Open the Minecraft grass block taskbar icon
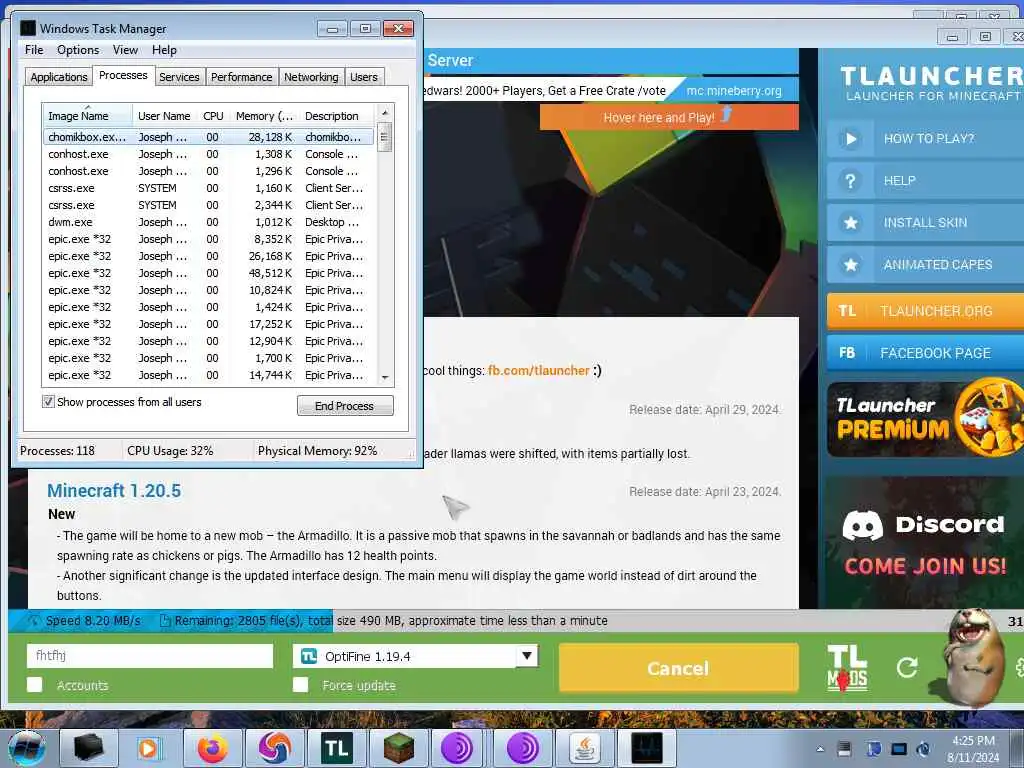Image resolution: width=1024 pixels, height=768 pixels. point(398,748)
